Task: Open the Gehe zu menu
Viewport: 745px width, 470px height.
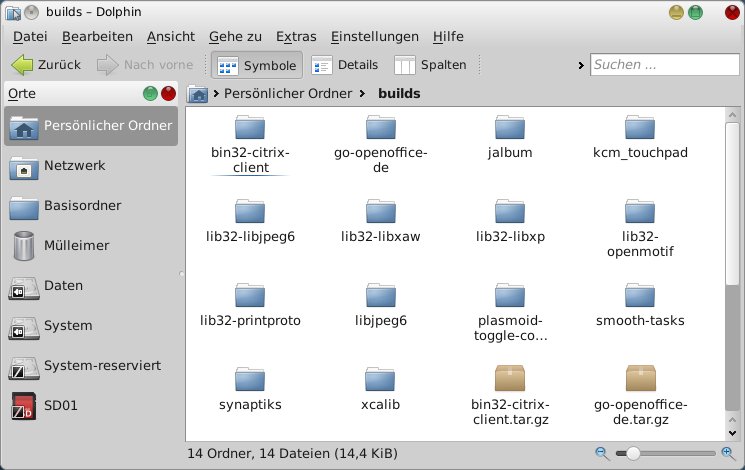Action: coord(235,37)
